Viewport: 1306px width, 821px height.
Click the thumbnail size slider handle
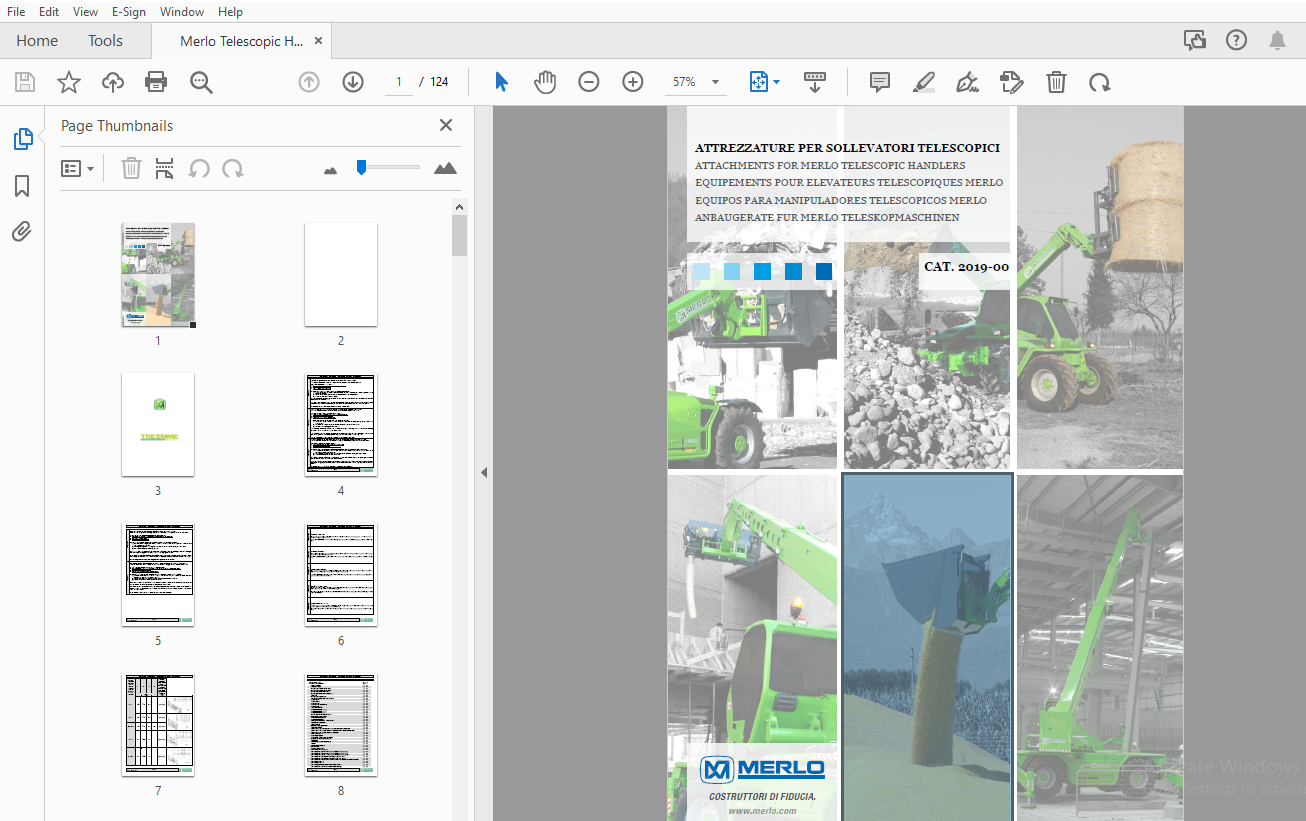coord(361,168)
